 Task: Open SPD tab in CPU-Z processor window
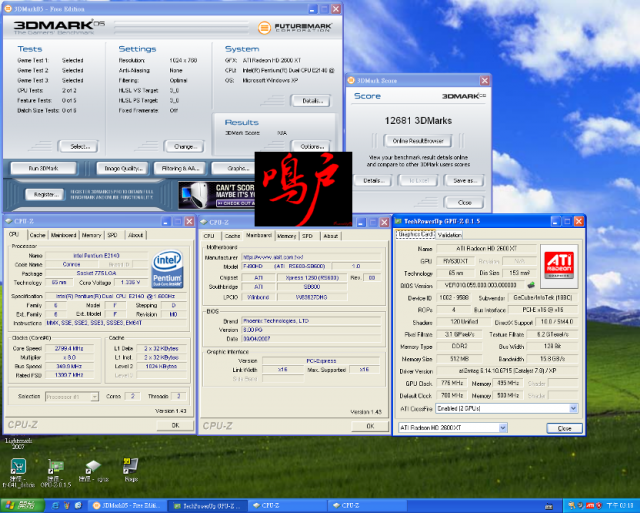pos(112,235)
